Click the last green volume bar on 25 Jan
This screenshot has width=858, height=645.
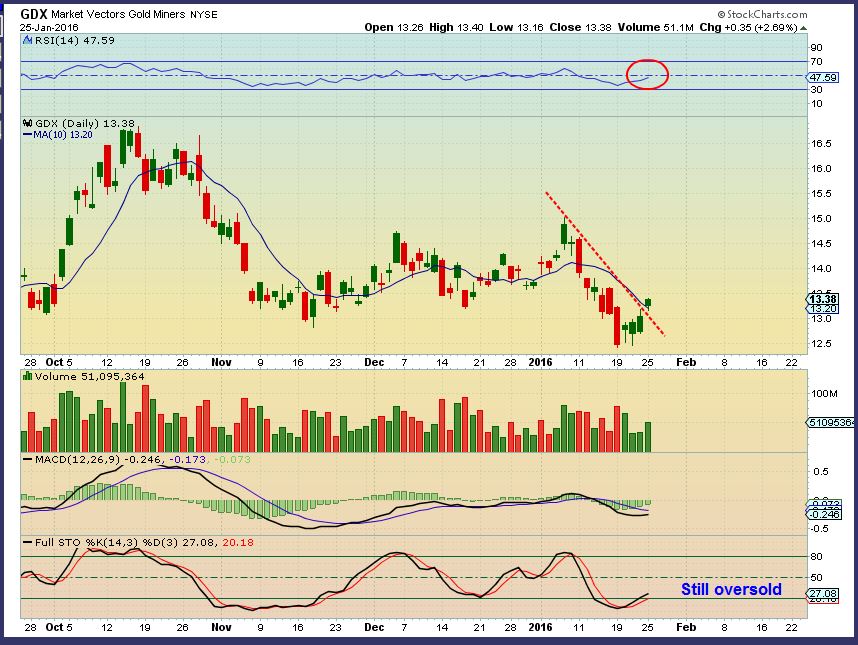[x=648, y=437]
